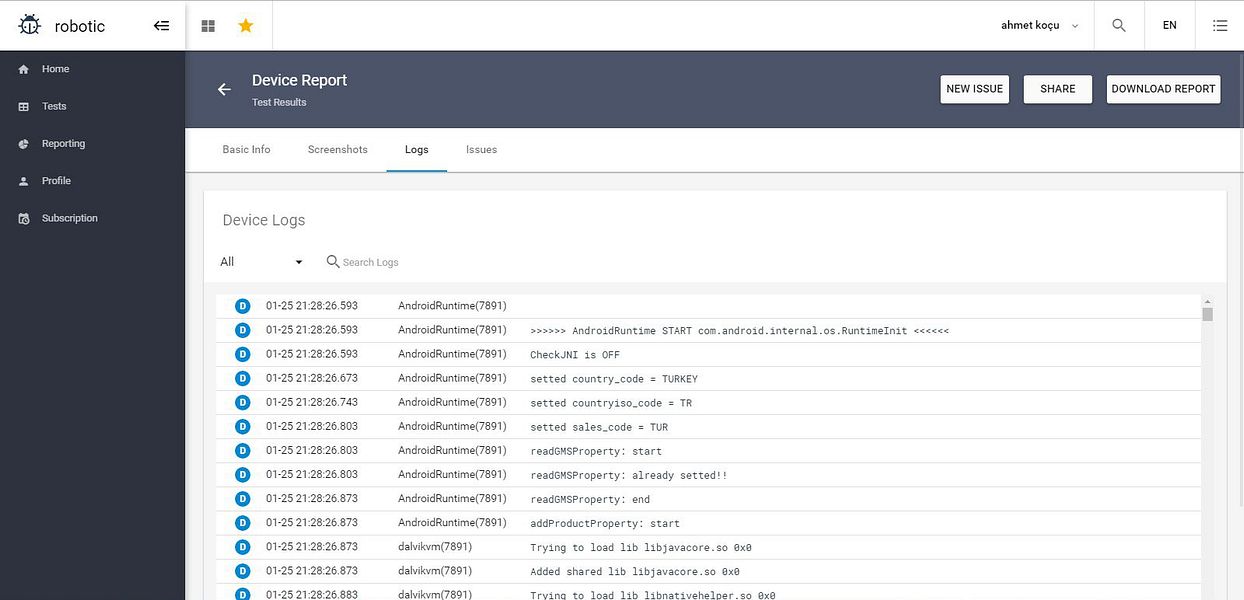The width and height of the screenshot is (1244, 600).
Task: Select 'readGMSProperty: end' log message
Action: (590, 499)
